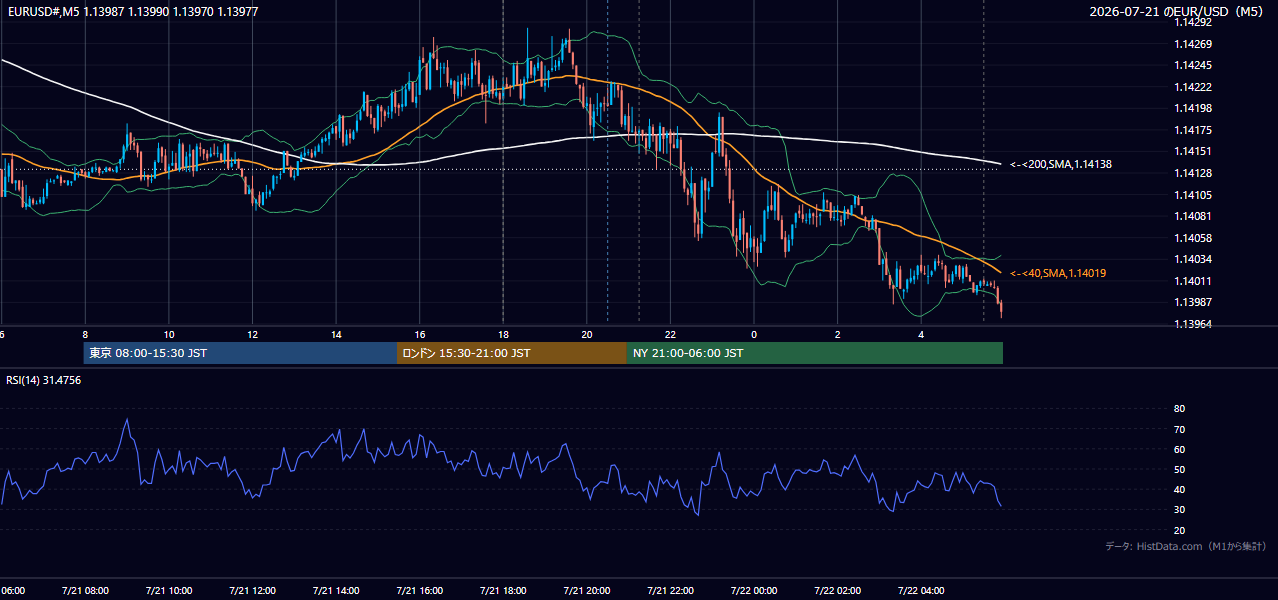This screenshot has width=1278, height=600.
Task: Click price axis value 1.14175
Action: [1193, 130]
